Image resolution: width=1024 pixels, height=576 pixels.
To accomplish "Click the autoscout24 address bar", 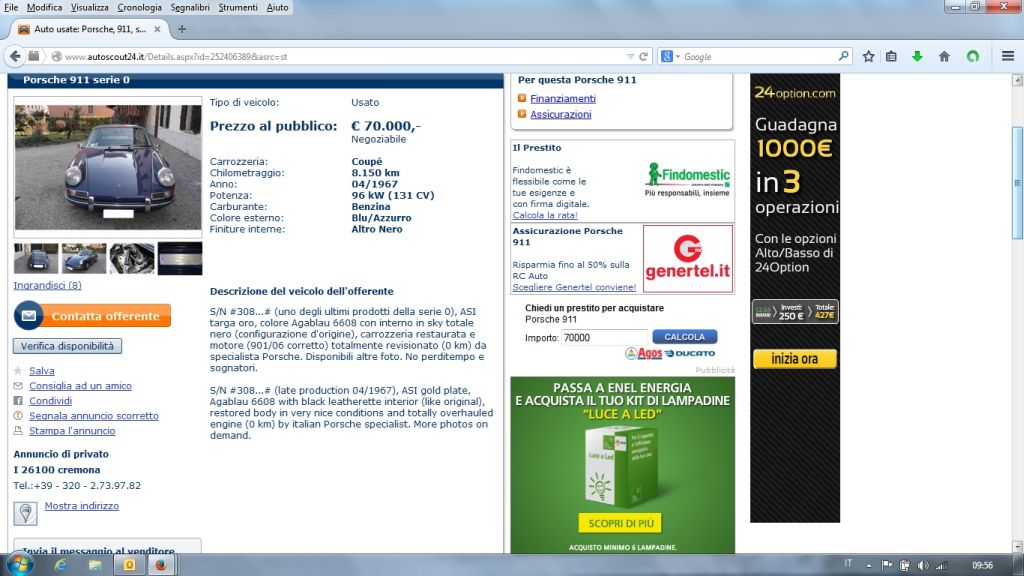I will pyautogui.click(x=340, y=57).
